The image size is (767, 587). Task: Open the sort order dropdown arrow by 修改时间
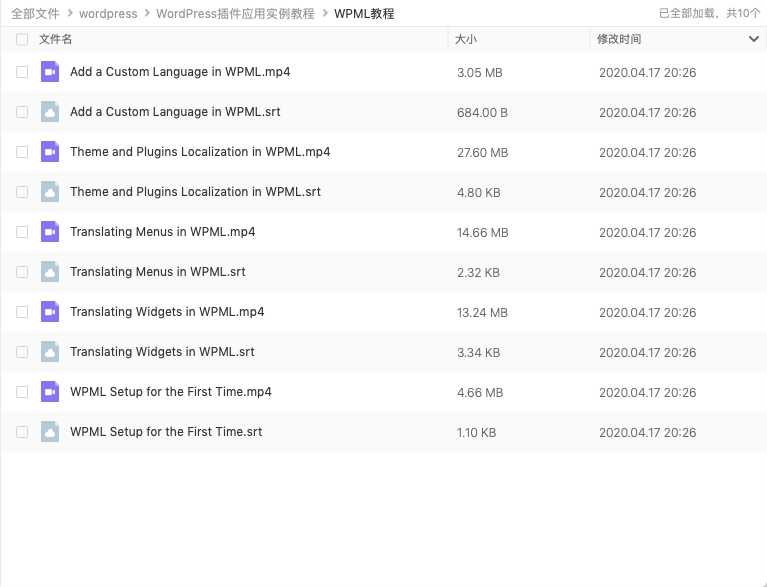[x=754, y=39]
